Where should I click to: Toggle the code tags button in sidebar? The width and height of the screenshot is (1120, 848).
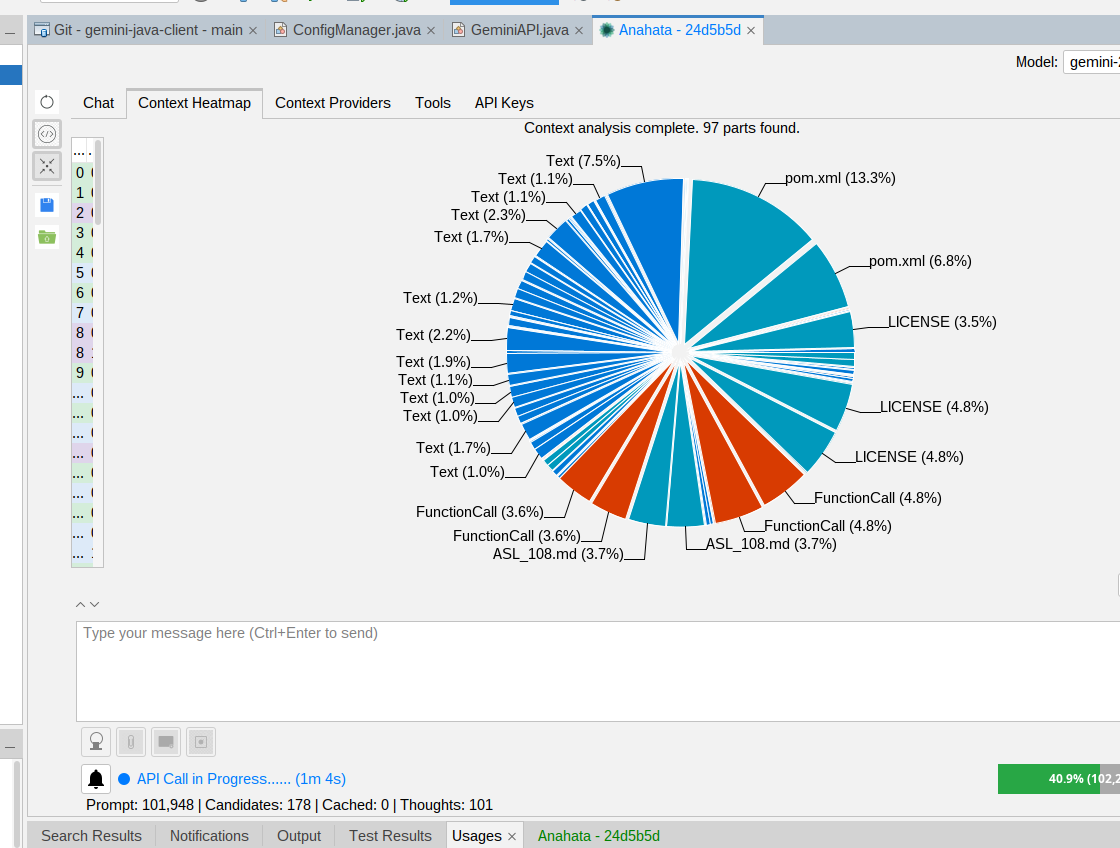(47, 134)
